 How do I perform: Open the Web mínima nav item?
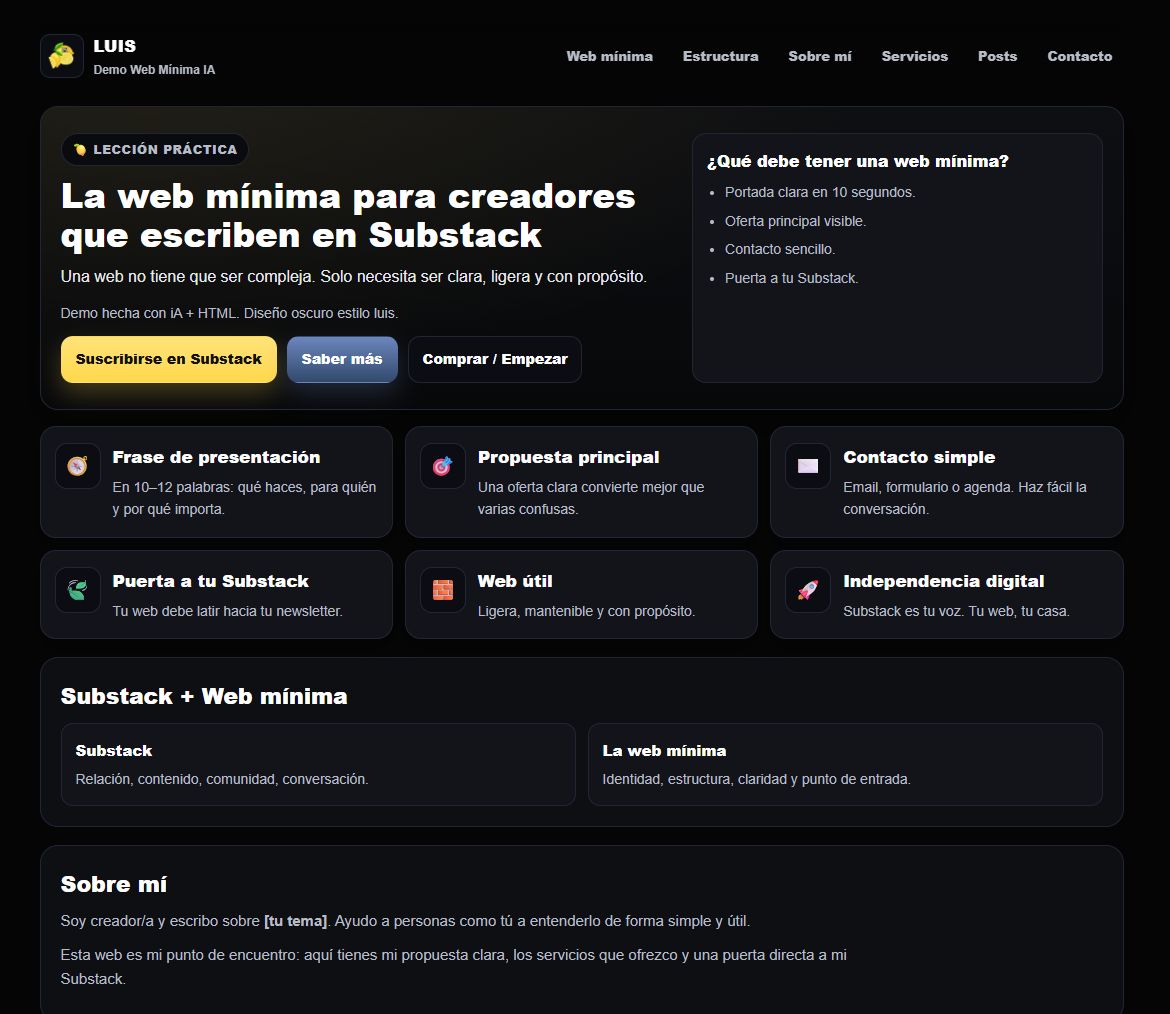(609, 57)
